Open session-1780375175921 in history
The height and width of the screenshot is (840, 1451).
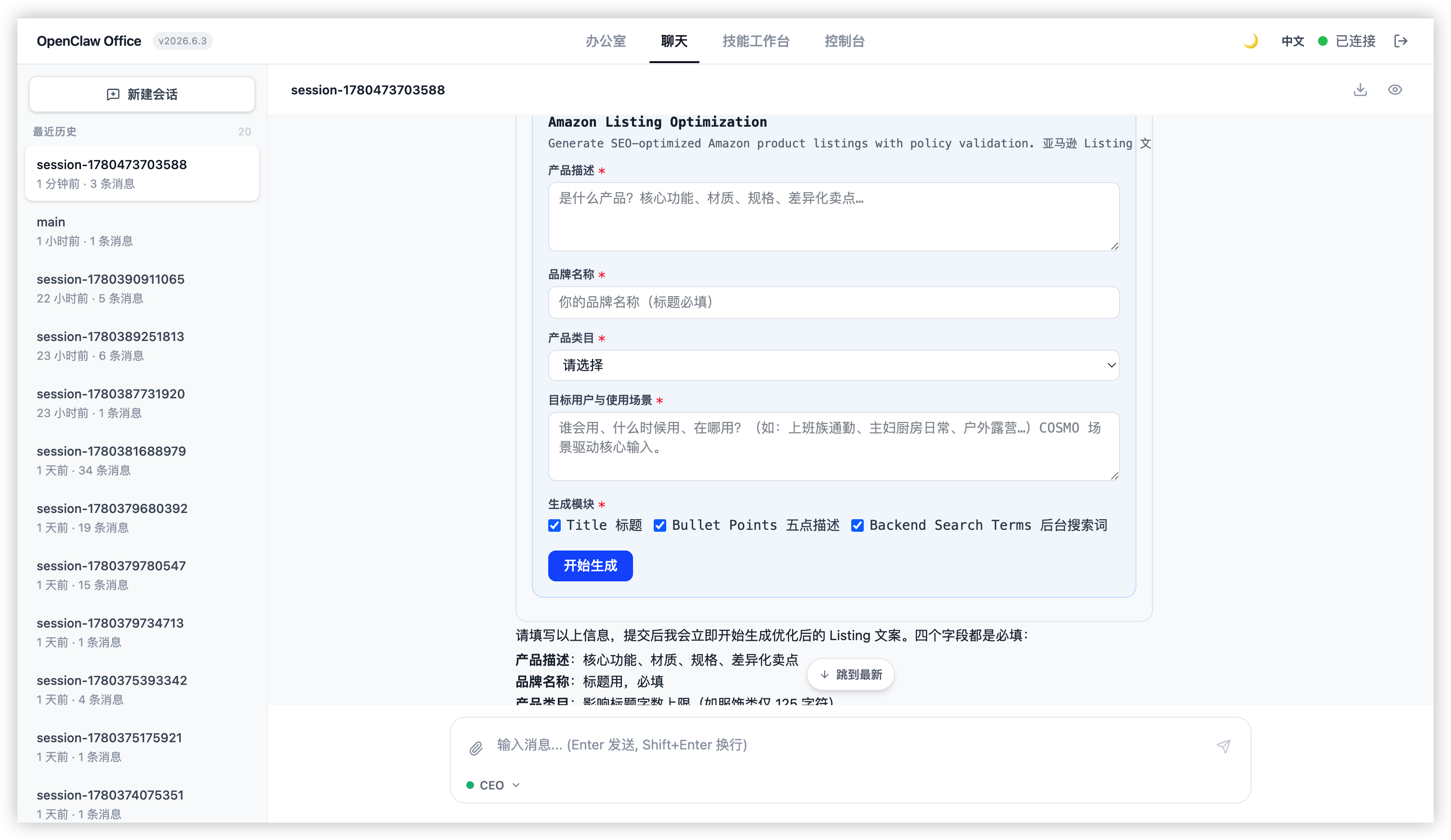[142, 747]
